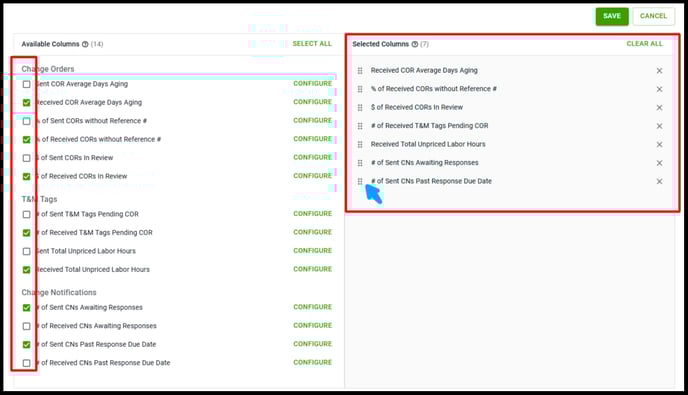
Task: Configure # of Sent T&M Tags Pending COR
Action: 312,214
